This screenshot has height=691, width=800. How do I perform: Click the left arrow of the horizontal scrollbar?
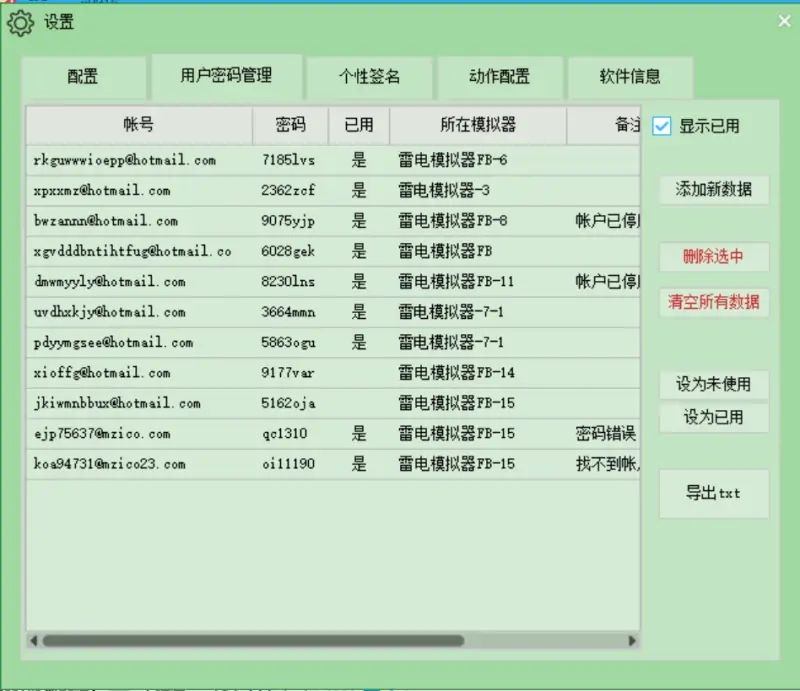point(34,640)
